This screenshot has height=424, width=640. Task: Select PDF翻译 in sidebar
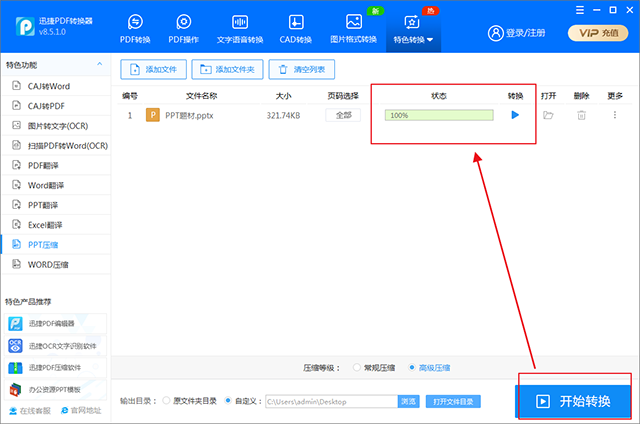point(56,165)
